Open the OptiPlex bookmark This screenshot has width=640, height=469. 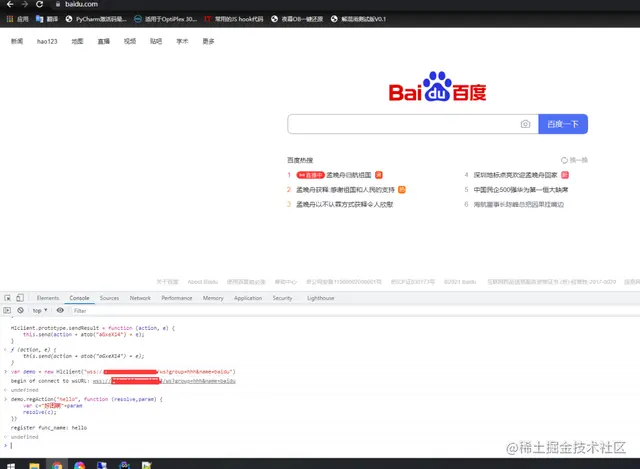tap(165, 19)
